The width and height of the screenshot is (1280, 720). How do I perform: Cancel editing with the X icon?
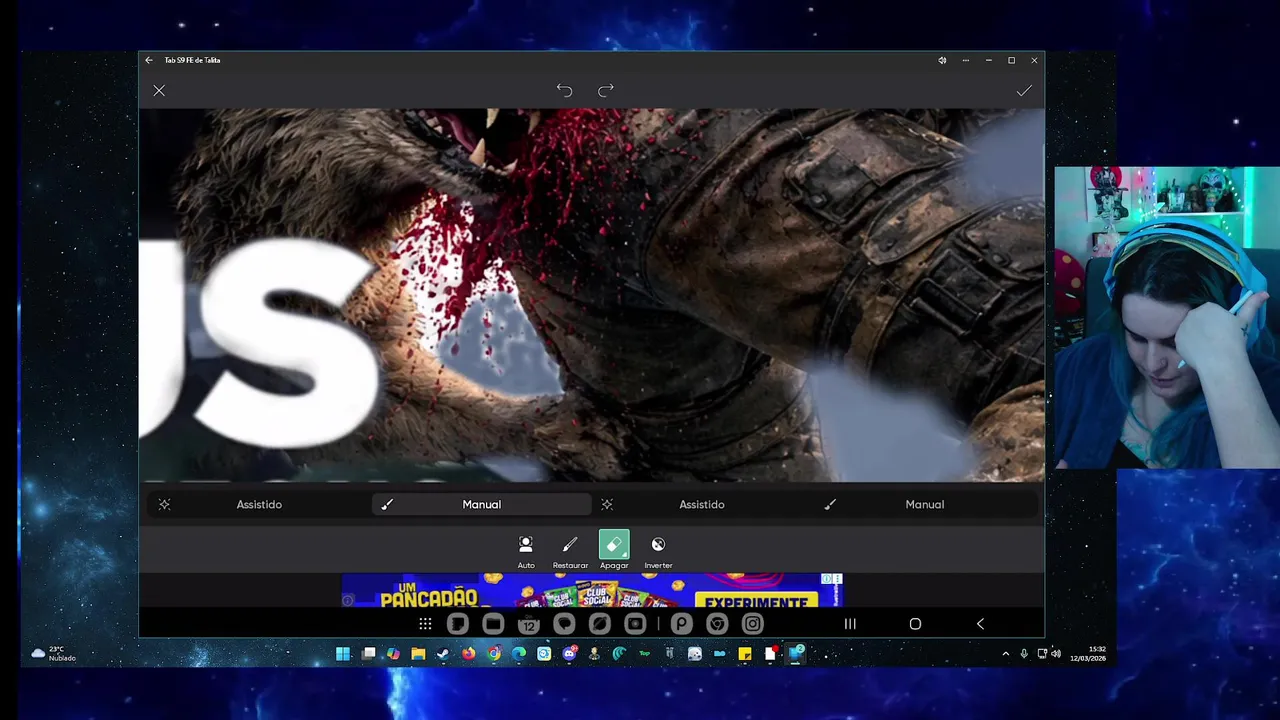159,91
